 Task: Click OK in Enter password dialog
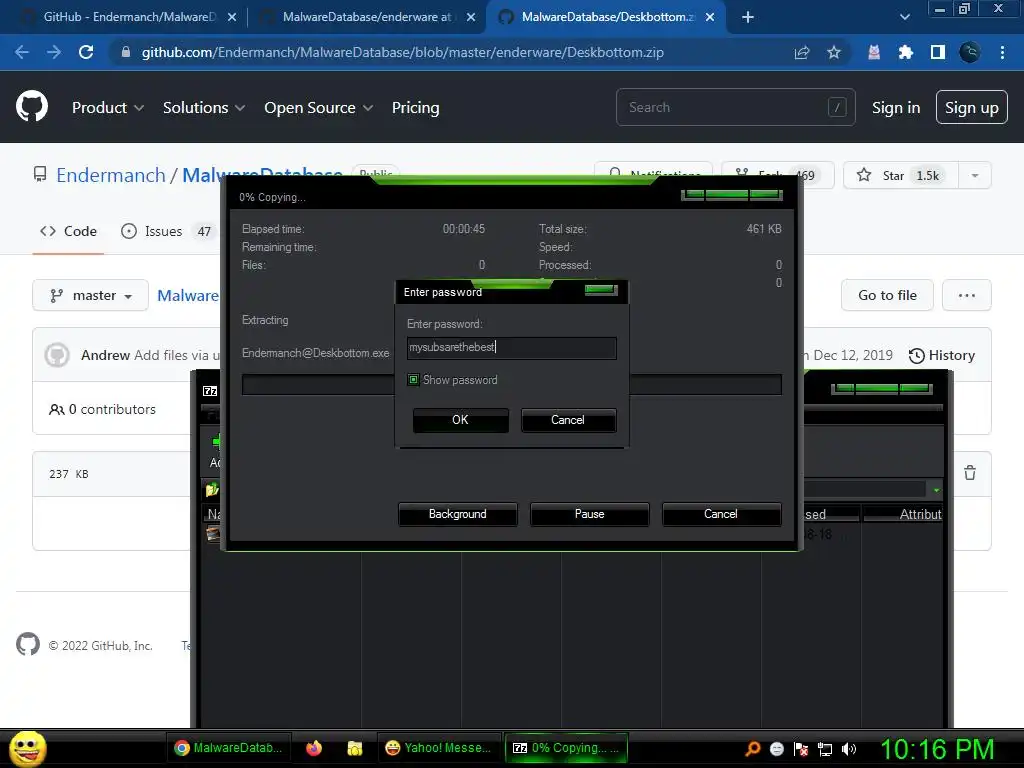pyautogui.click(x=460, y=420)
